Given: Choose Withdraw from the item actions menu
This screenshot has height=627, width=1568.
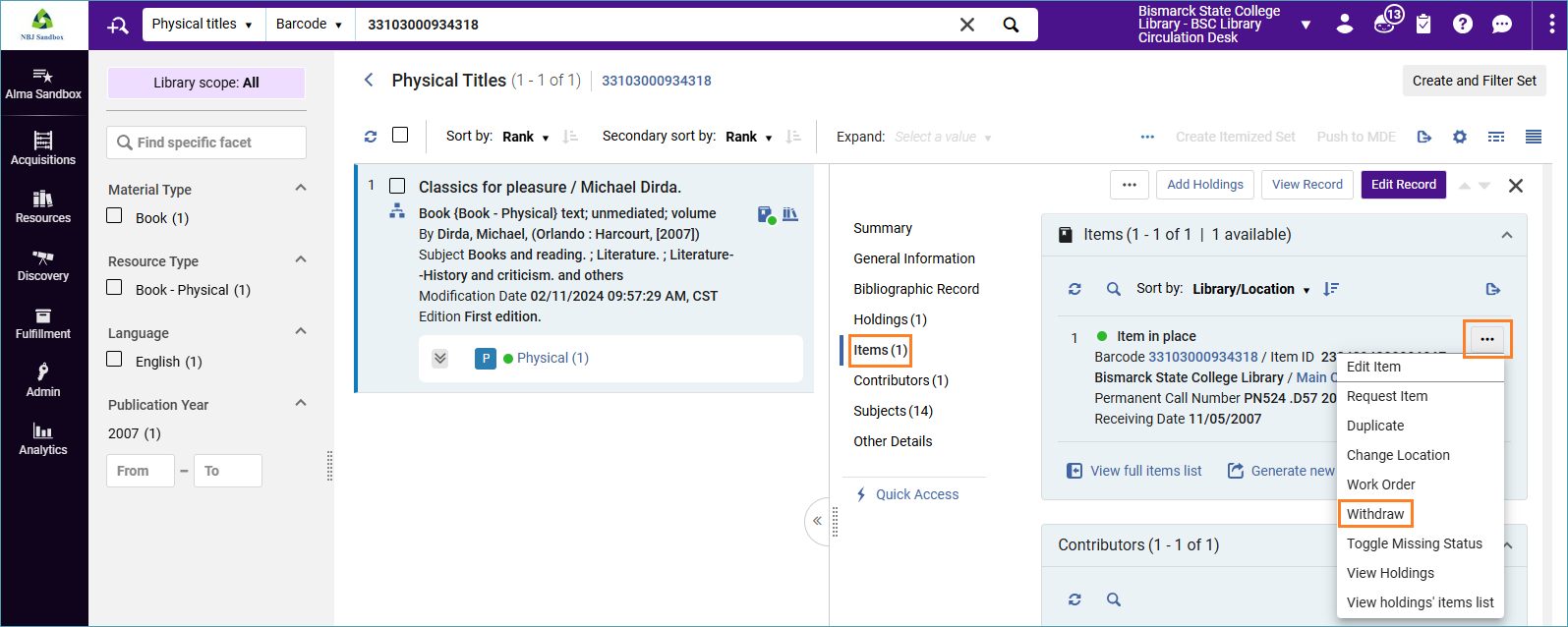Looking at the screenshot, I should 1375,514.
